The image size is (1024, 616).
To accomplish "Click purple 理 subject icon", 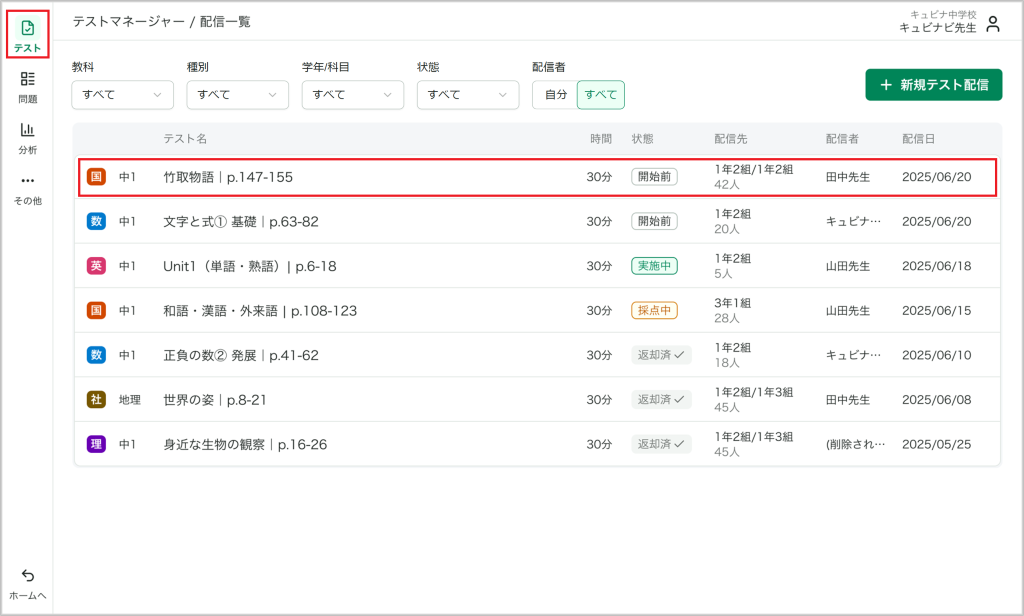I will 96,444.
